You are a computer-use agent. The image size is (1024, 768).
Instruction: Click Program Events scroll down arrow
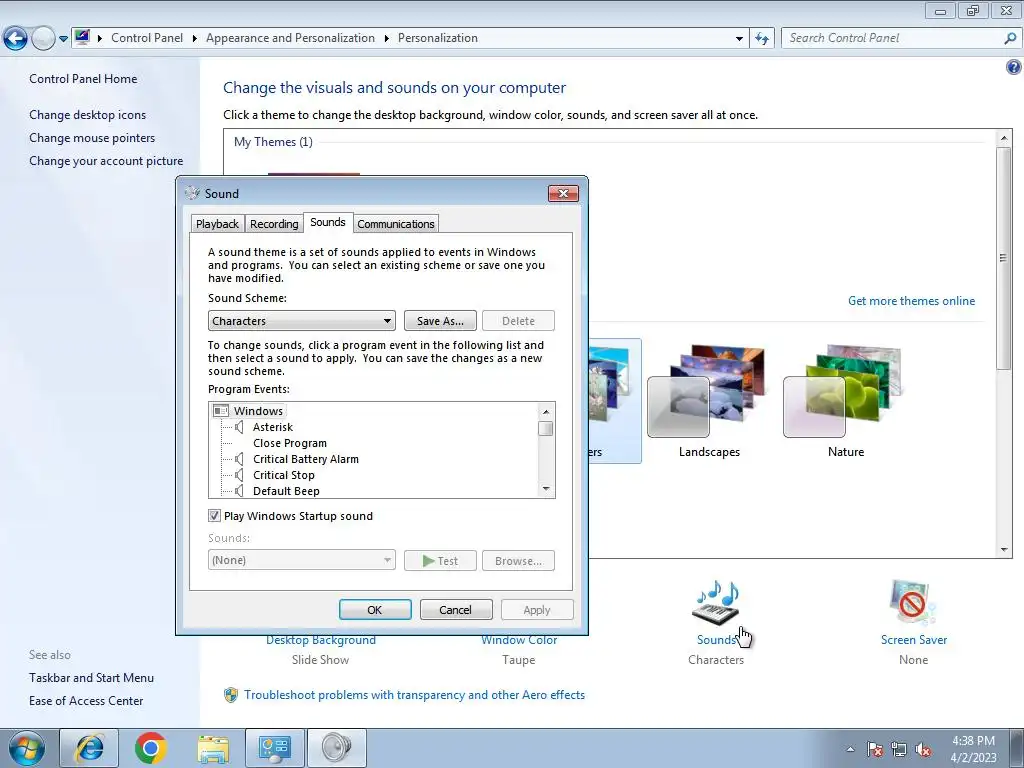546,488
